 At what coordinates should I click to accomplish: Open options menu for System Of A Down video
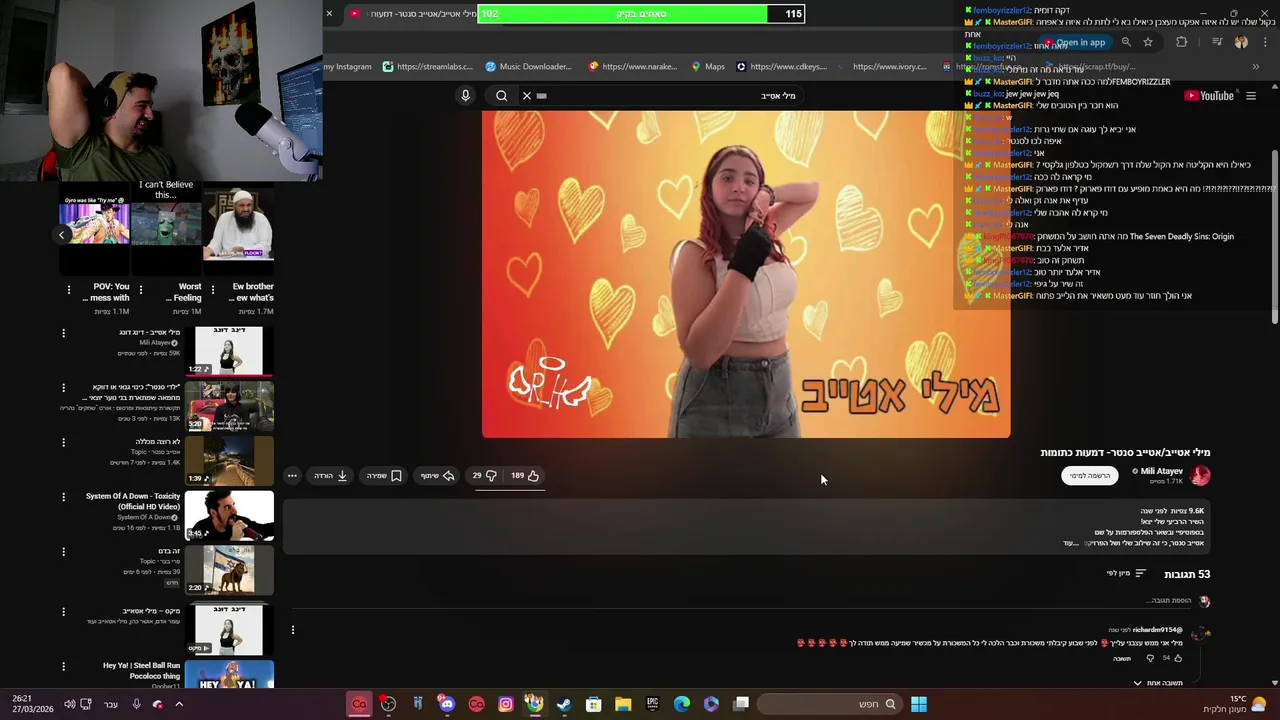coord(63,497)
